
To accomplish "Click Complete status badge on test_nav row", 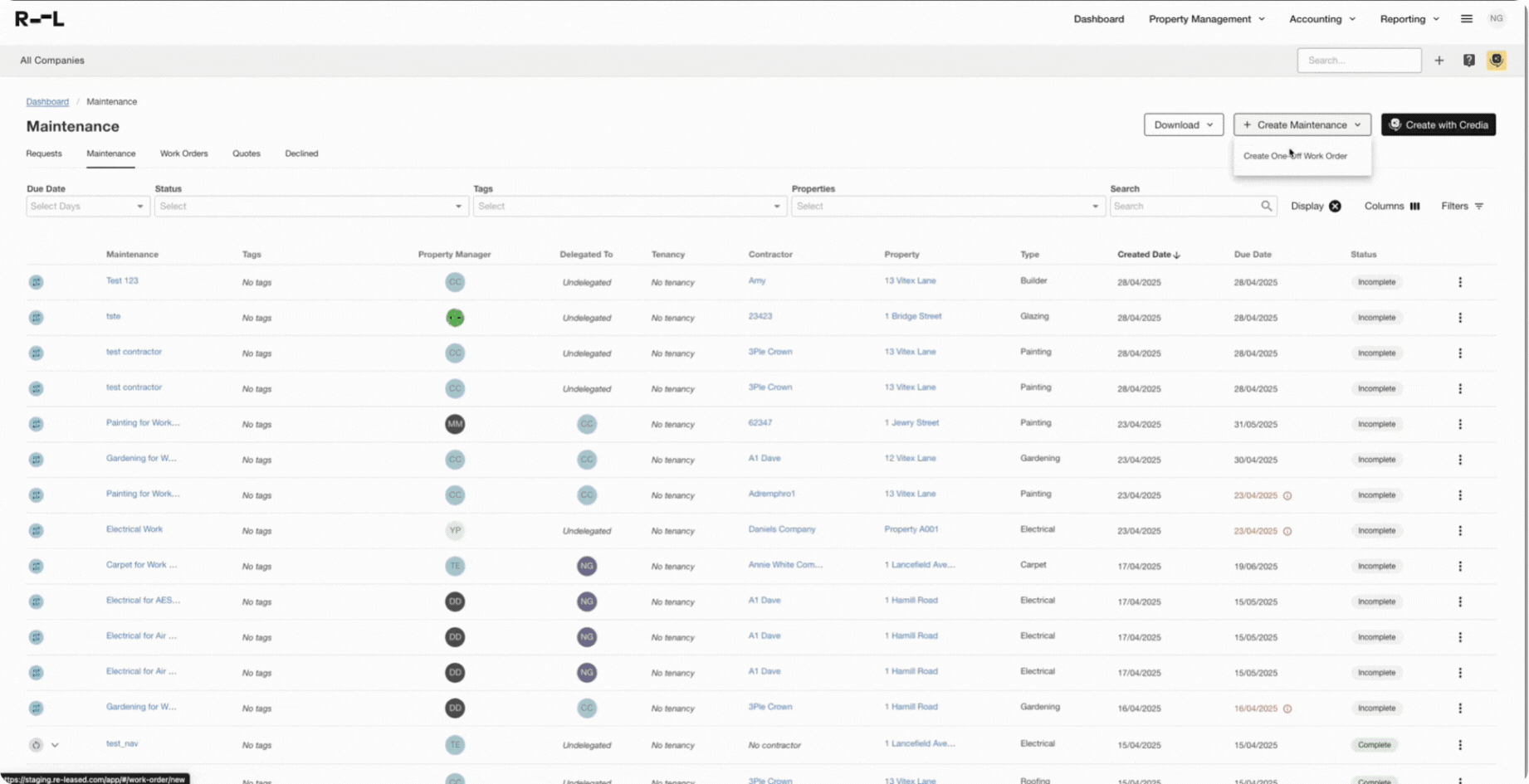I will click(1375, 745).
